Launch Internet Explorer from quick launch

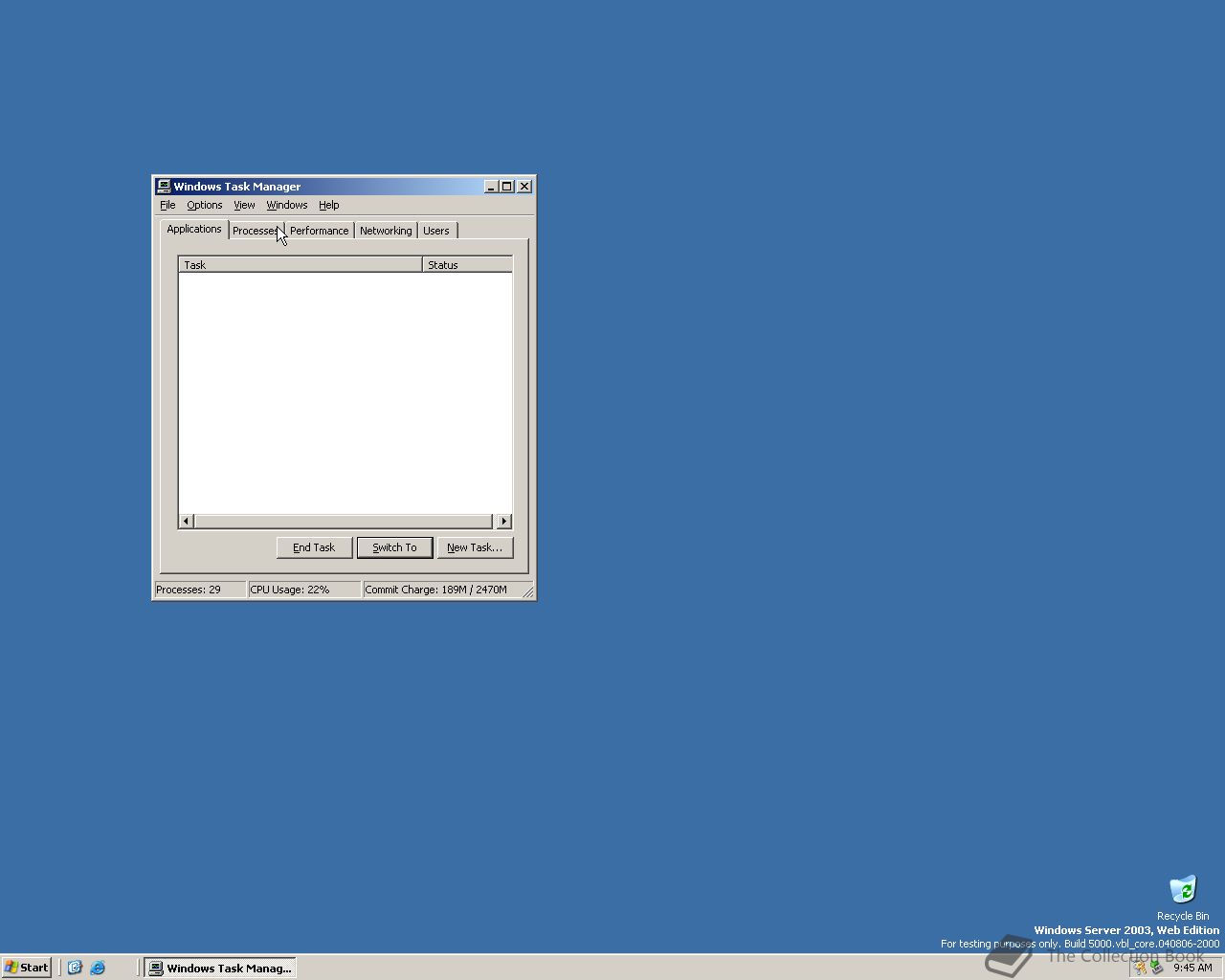coord(98,968)
